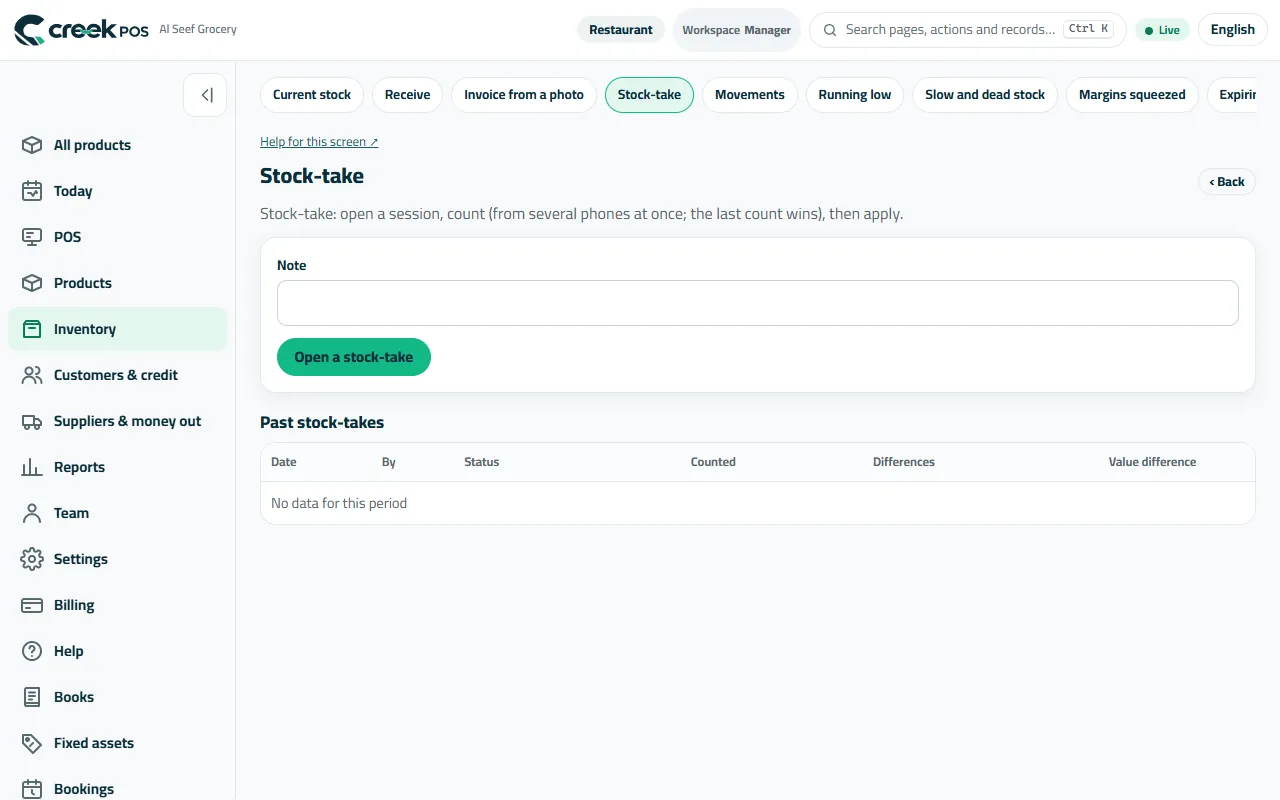Click the Value difference column header
Viewport: 1280px width, 800px height.
coord(1152,462)
